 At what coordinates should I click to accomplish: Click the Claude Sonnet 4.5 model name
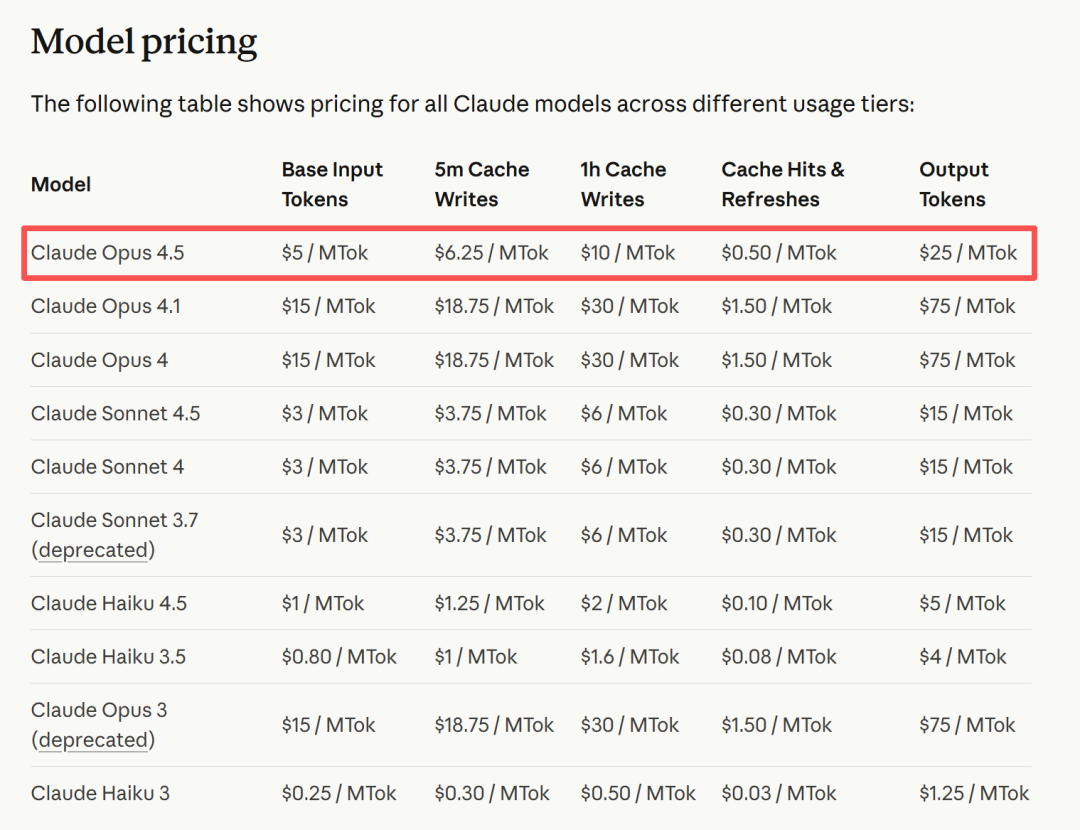tap(116, 413)
